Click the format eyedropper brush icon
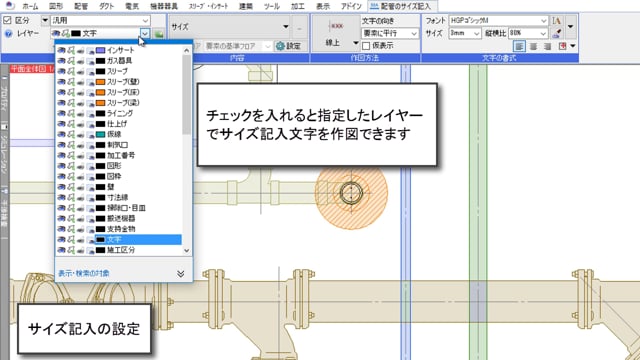 (x=556, y=33)
